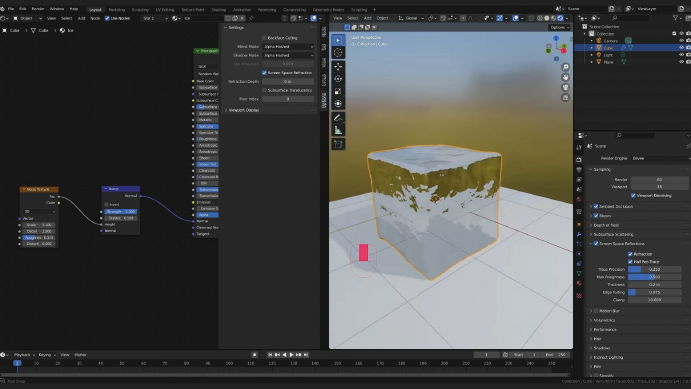Select the Move tool in viewport toolbar
Screen dimensions: 691x389
pyautogui.click(x=338, y=67)
